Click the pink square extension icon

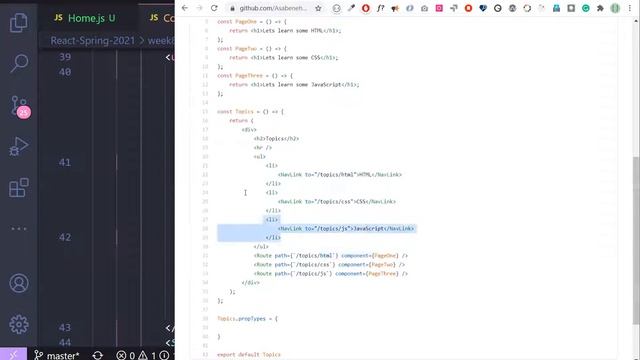tap(439, 8)
